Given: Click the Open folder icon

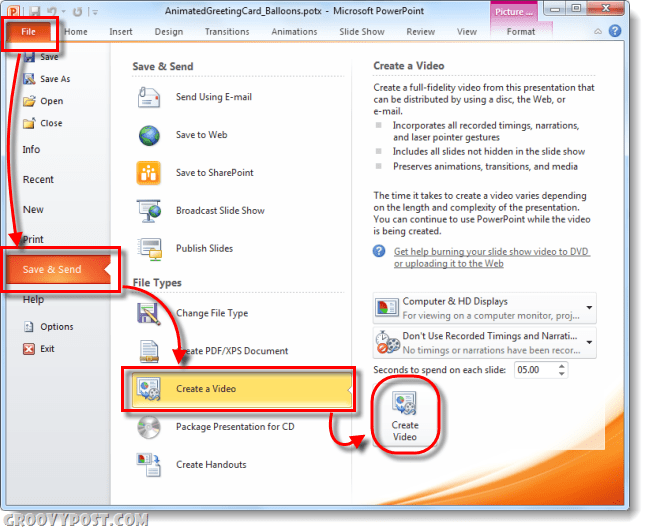Looking at the screenshot, I should pos(29,101).
